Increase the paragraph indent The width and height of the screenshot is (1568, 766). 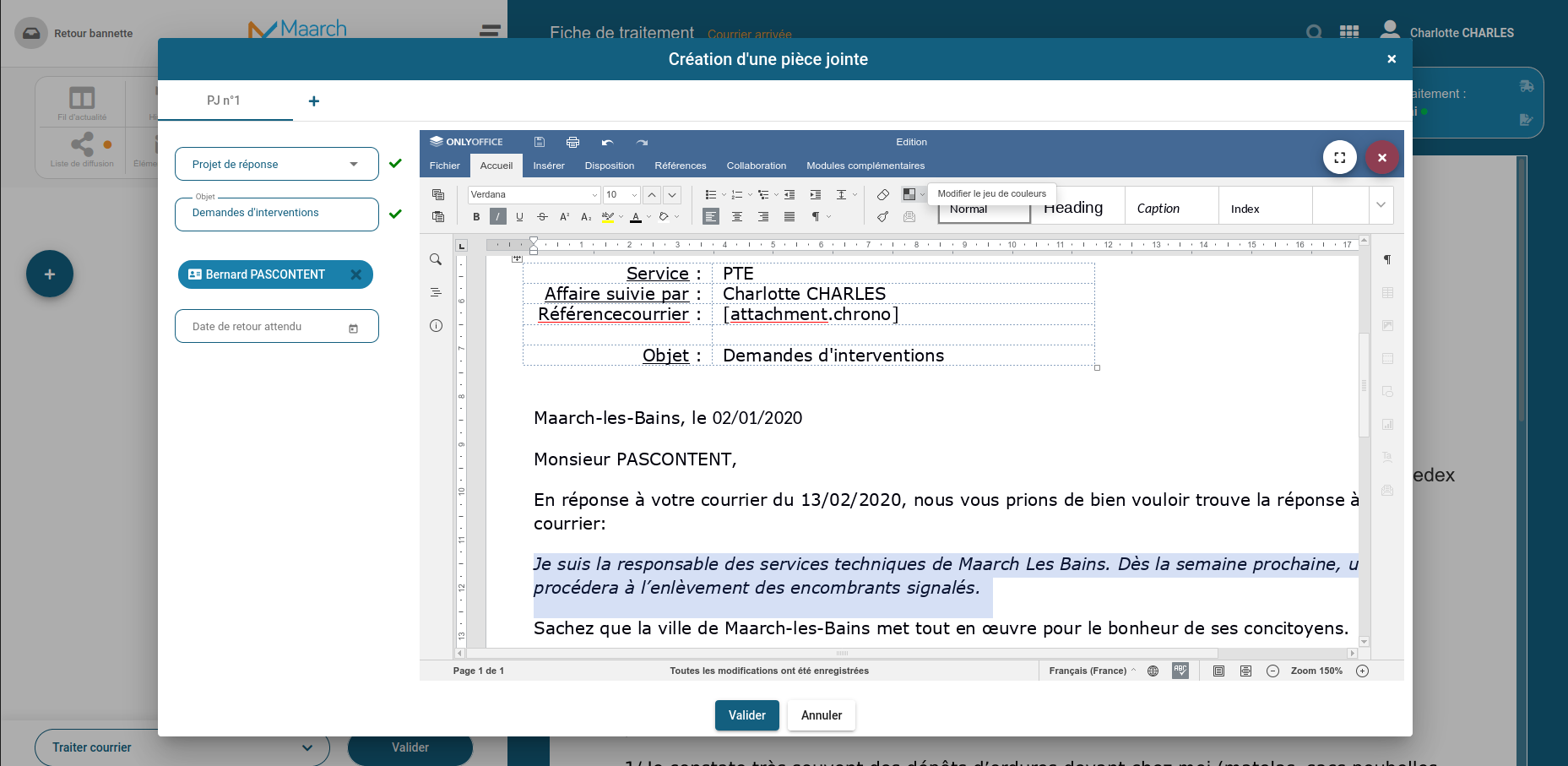(815, 194)
